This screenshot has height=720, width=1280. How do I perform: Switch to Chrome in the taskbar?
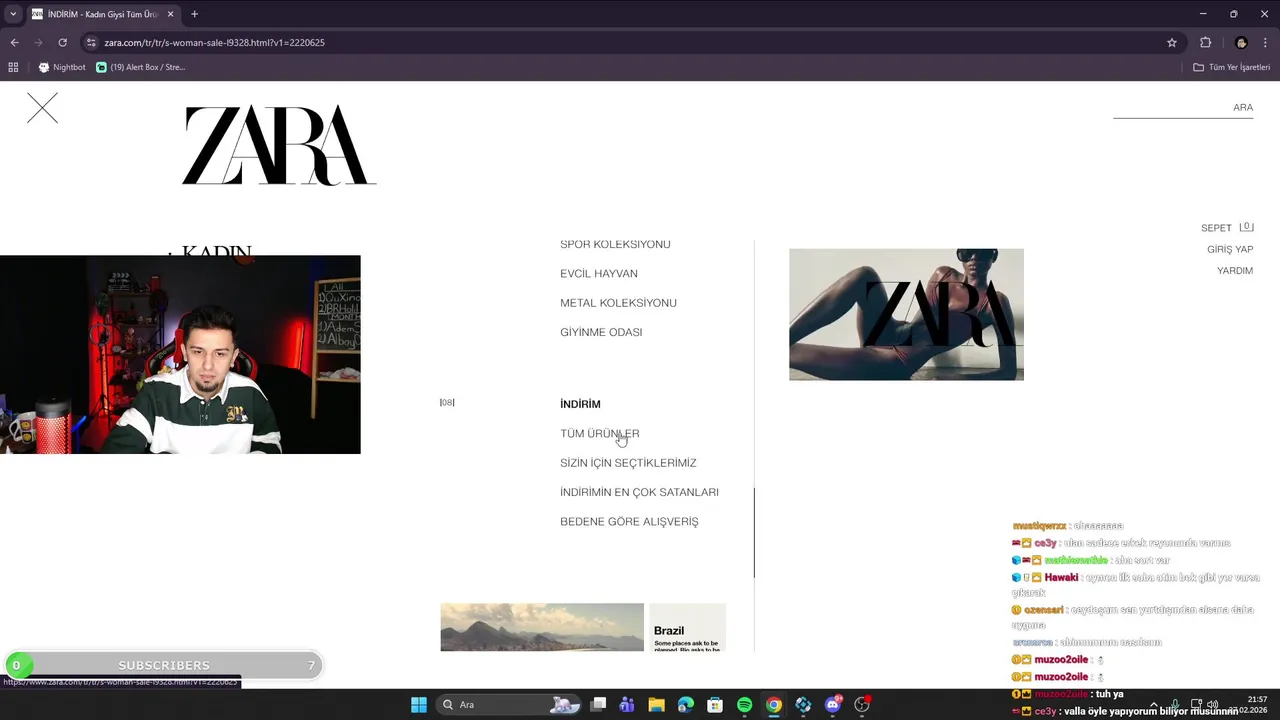click(774, 705)
